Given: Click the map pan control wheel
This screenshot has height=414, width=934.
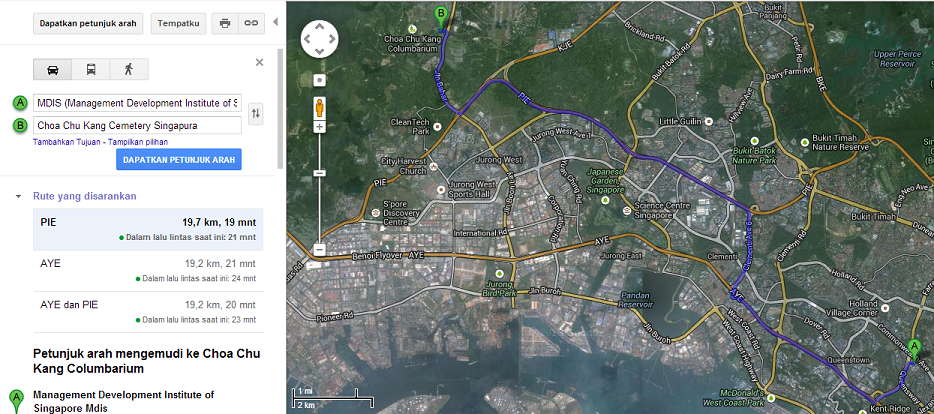Looking at the screenshot, I should tap(319, 40).
